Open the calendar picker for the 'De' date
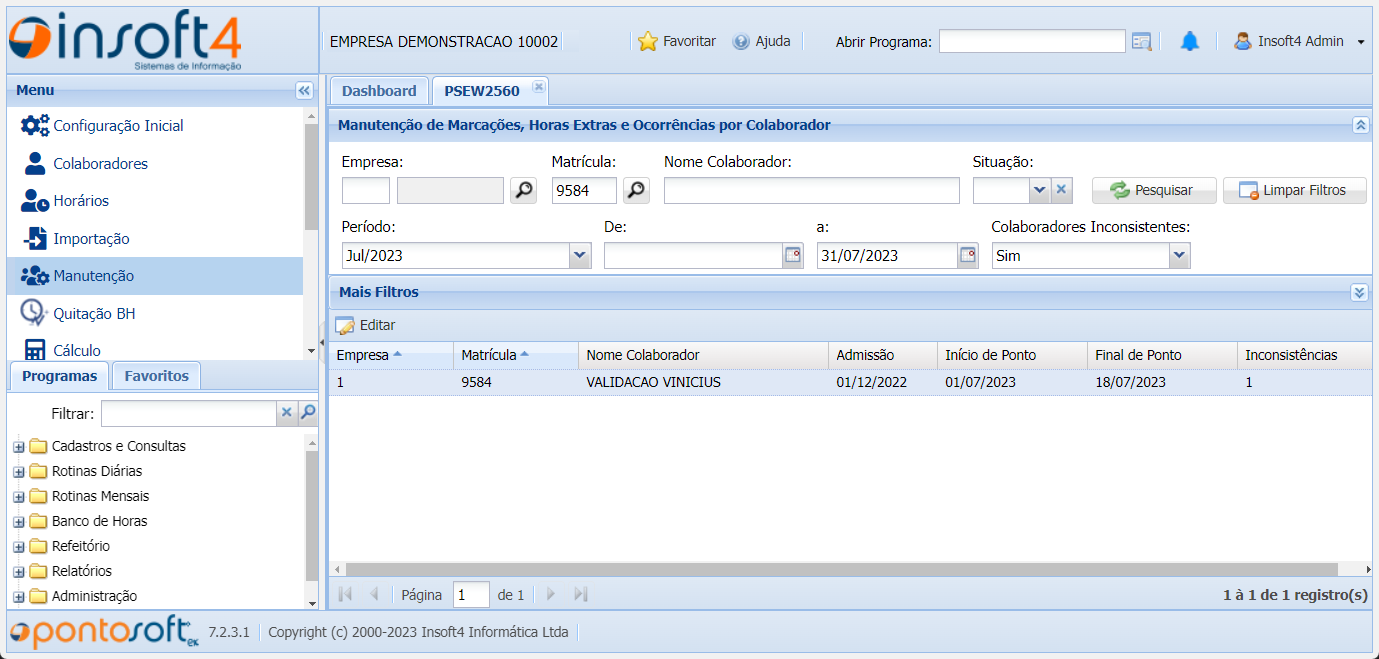Screen dimensions: 1379x659 coord(793,255)
